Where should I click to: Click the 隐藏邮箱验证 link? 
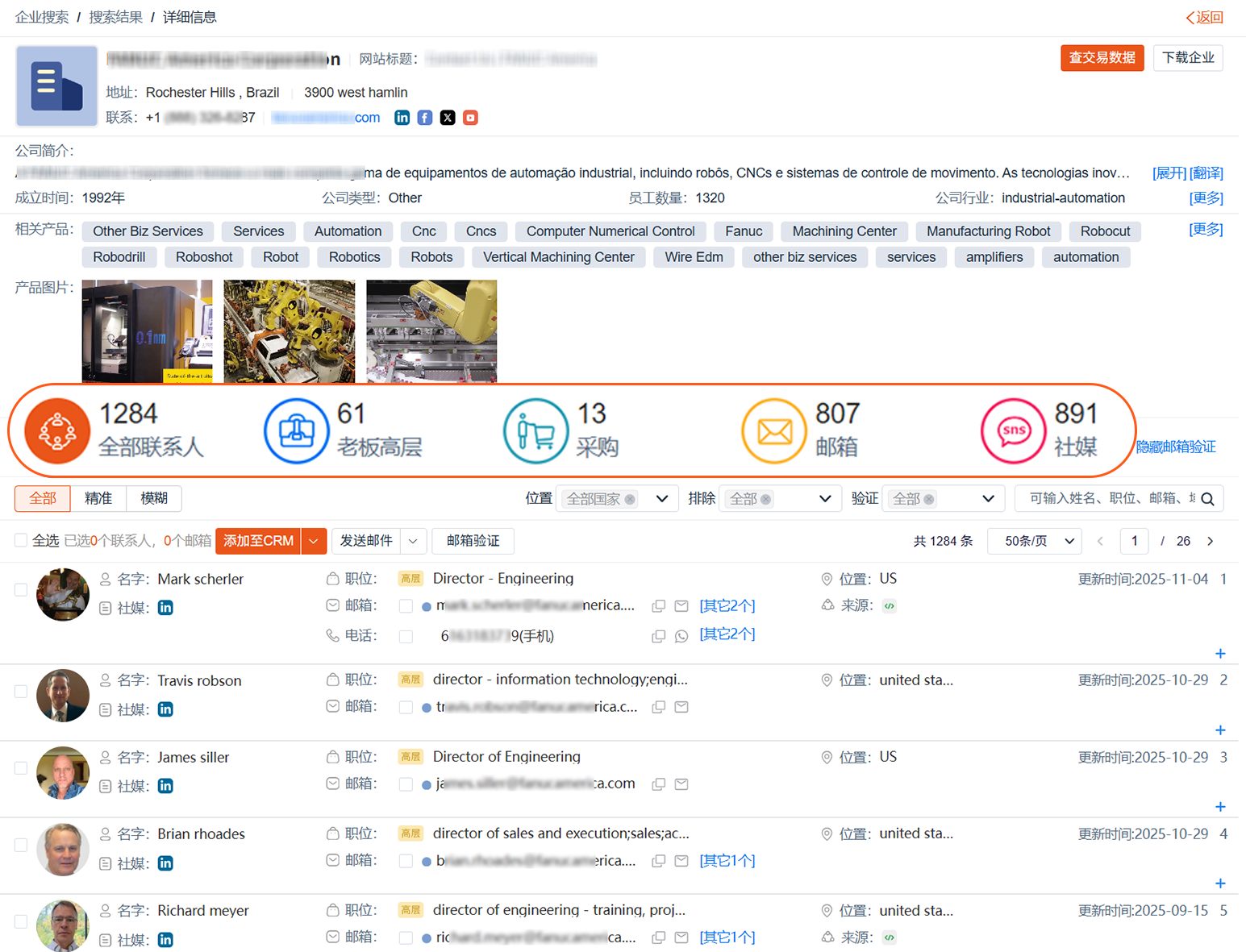tap(1176, 447)
